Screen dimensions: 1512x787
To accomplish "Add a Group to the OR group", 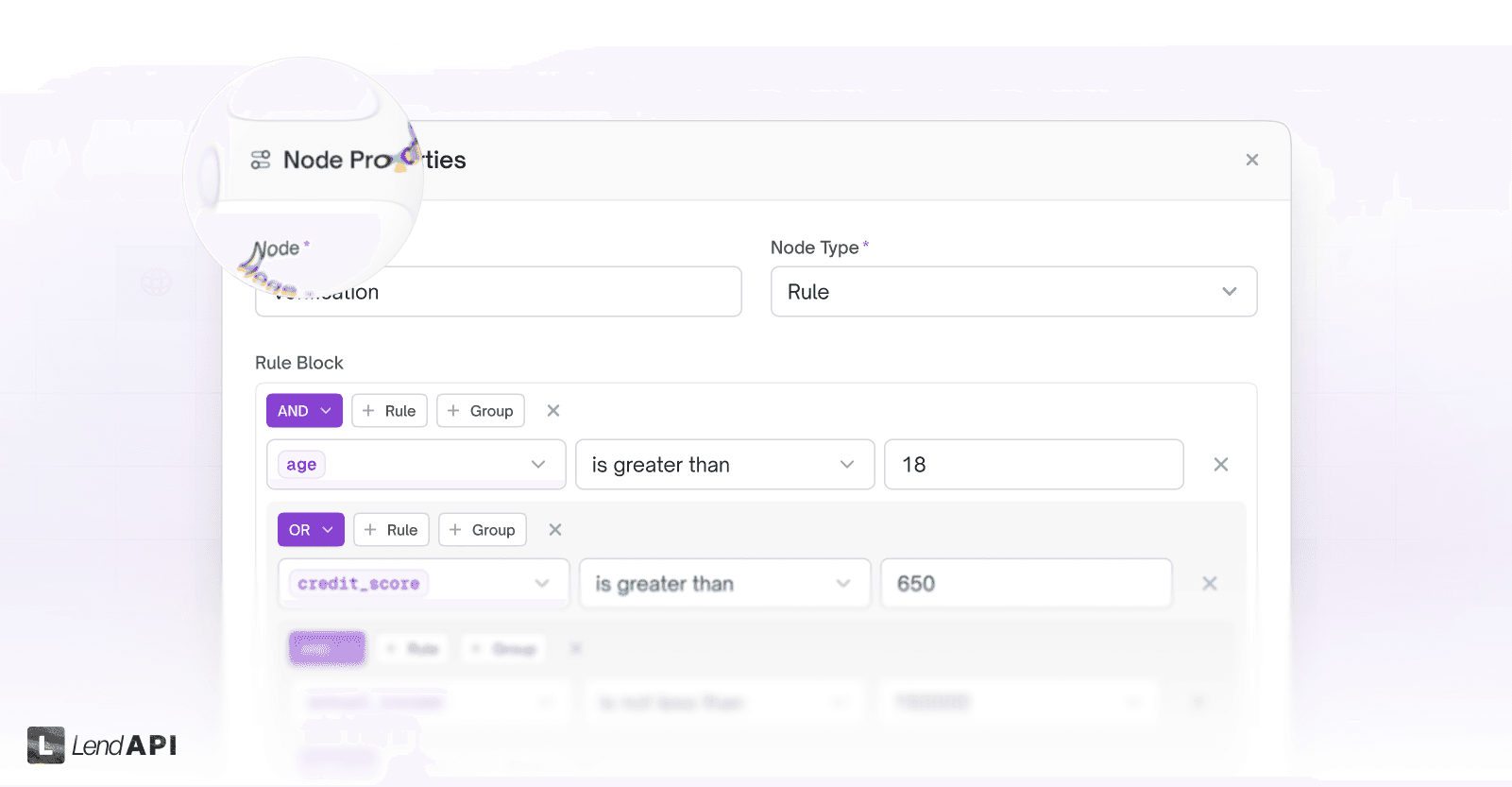I will tap(482, 530).
